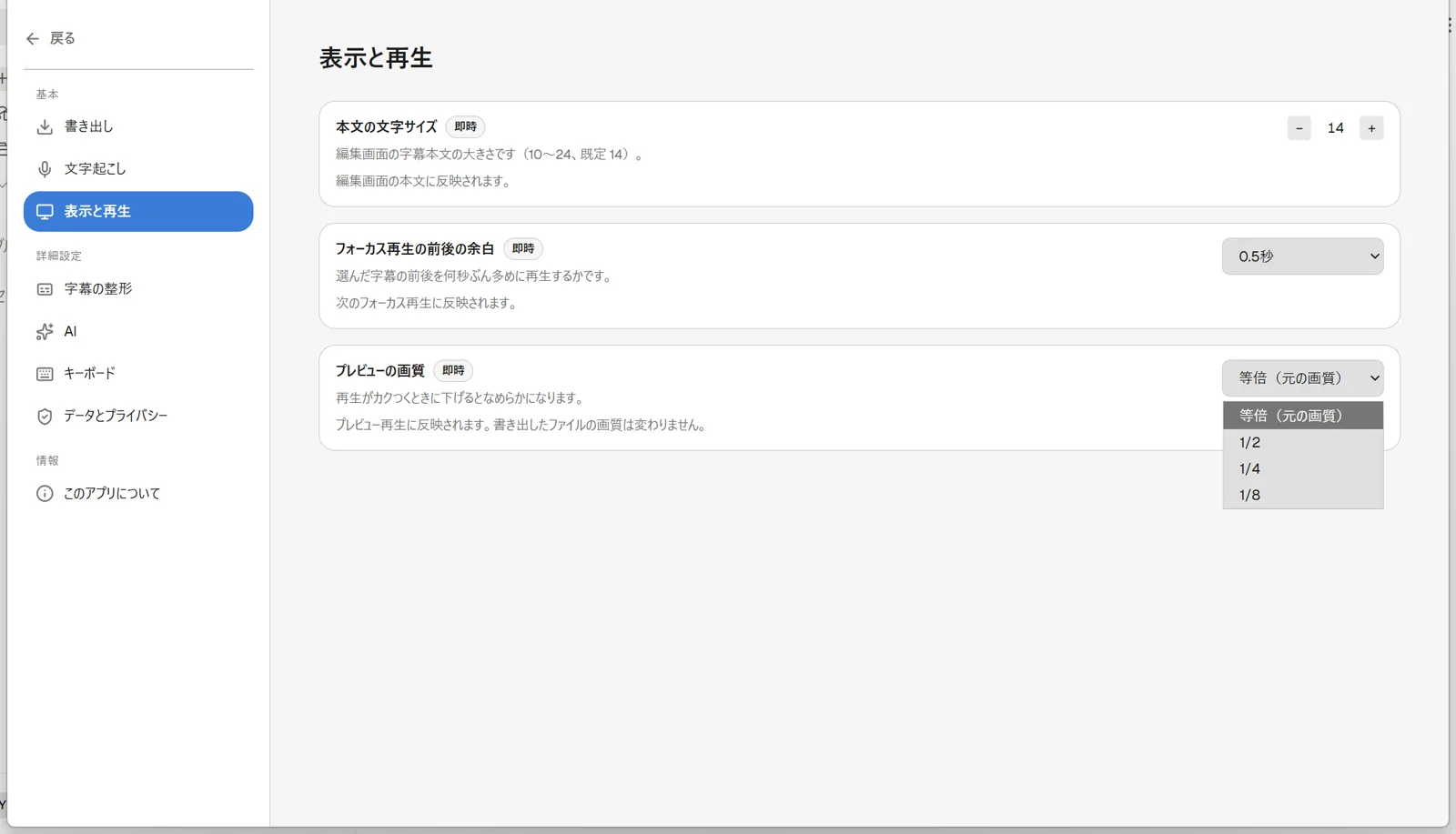Click the text 次のフォーカス再生に反映されます。

(x=429, y=303)
